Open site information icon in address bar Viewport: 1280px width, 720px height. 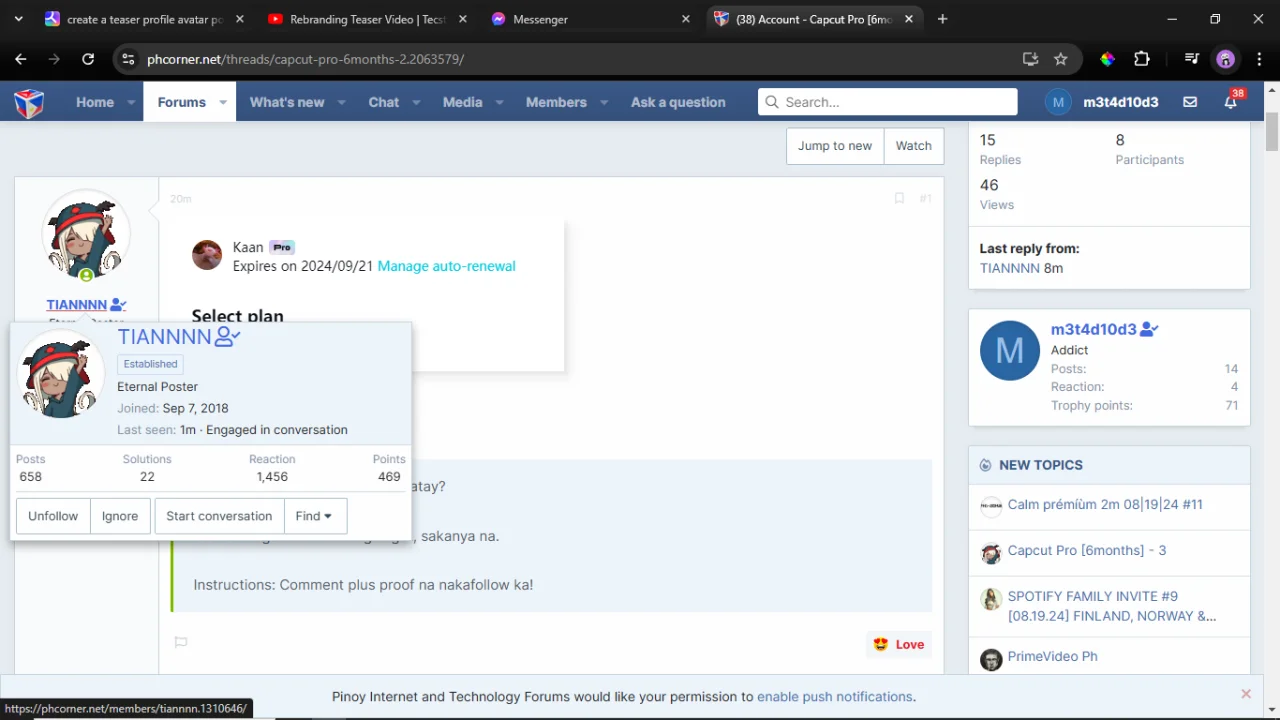tap(128, 59)
